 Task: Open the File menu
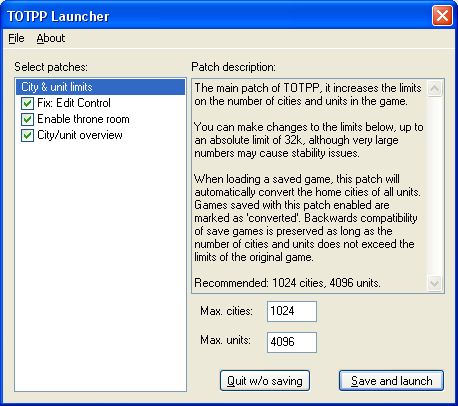pos(16,38)
